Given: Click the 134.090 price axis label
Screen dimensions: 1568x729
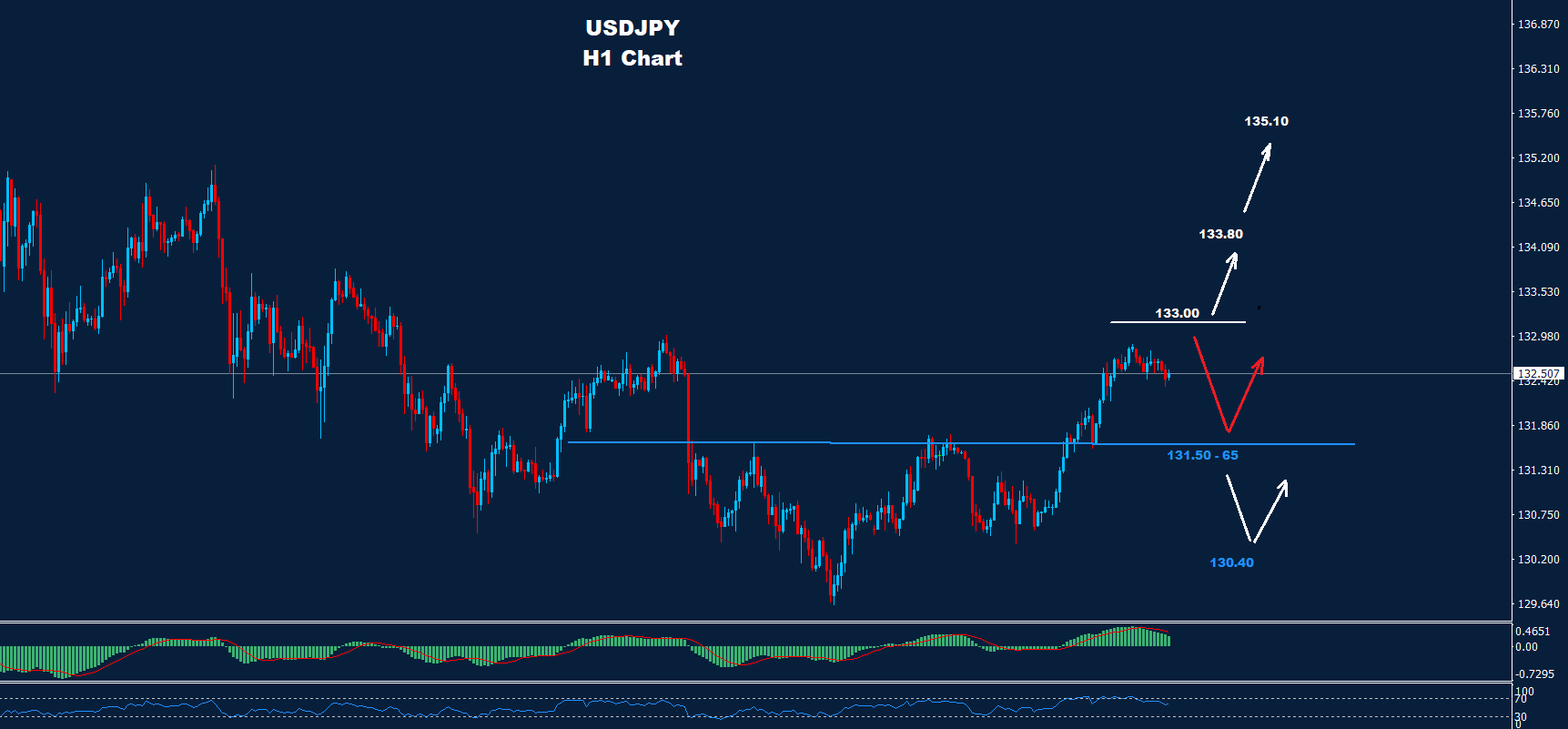Looking at the screenshot, I should [1538, 248].
